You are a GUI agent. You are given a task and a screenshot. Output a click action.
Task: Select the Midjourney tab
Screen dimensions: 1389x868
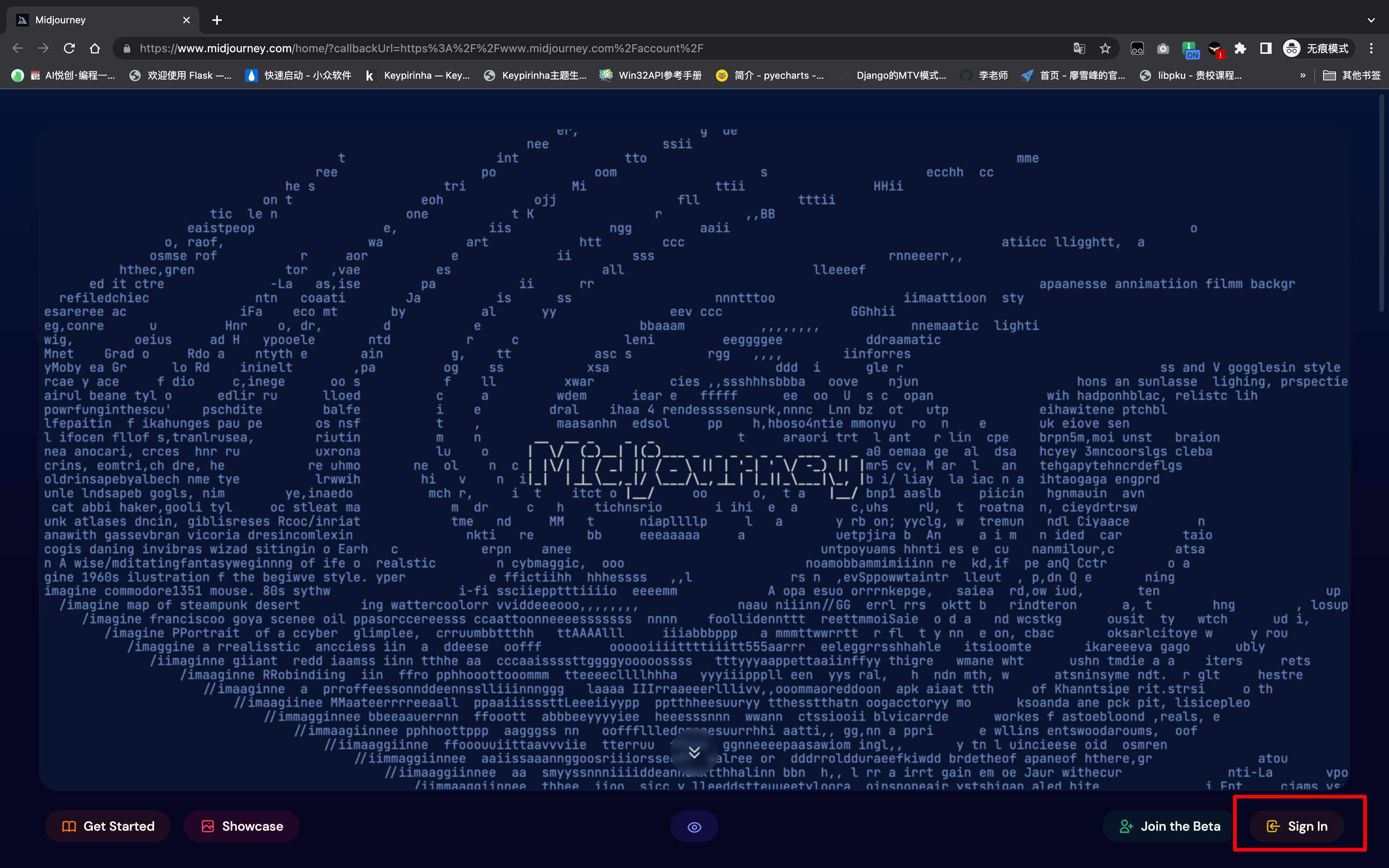(x=102, y=20)
